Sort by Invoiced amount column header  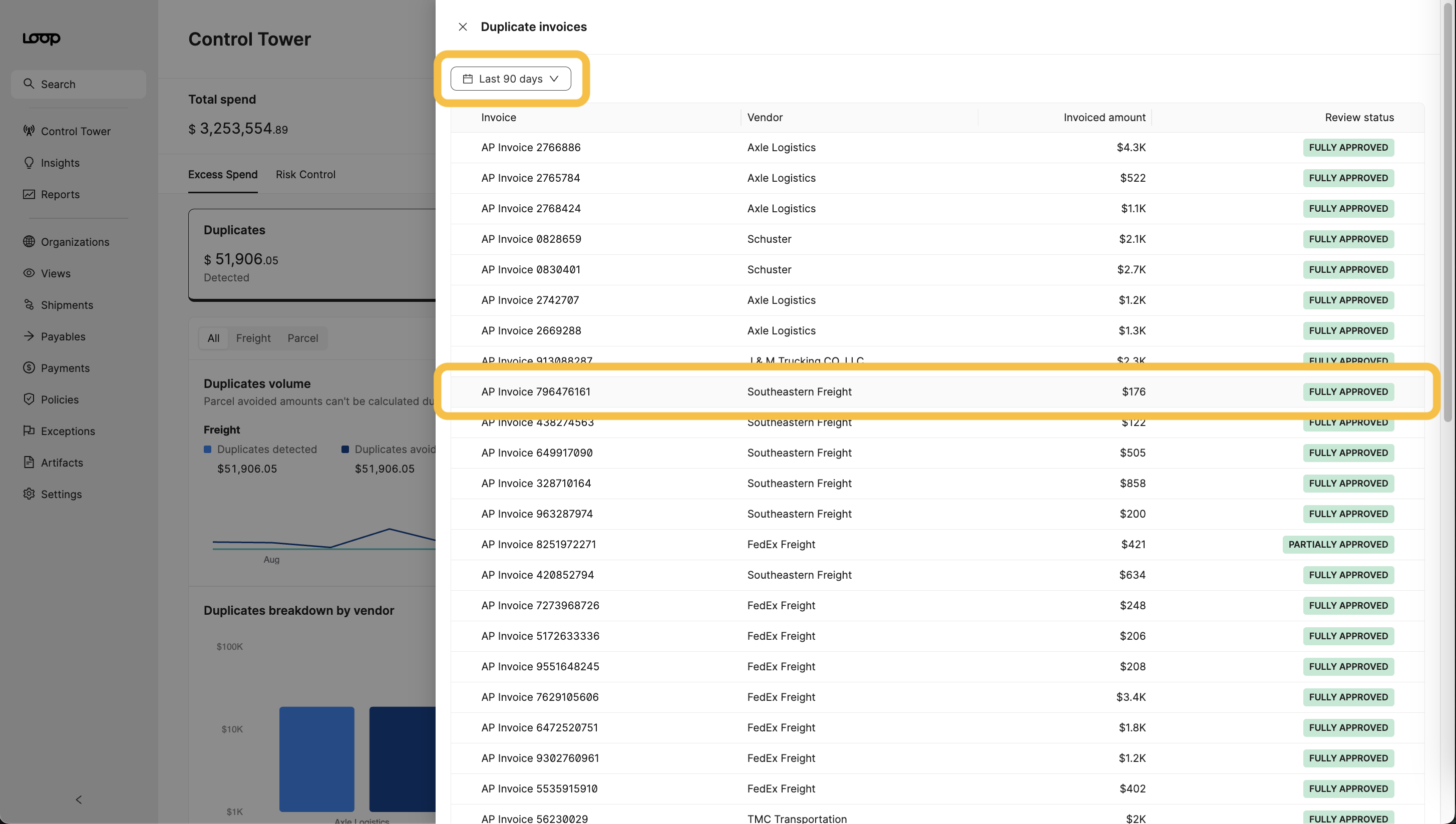pos(1105,118)
